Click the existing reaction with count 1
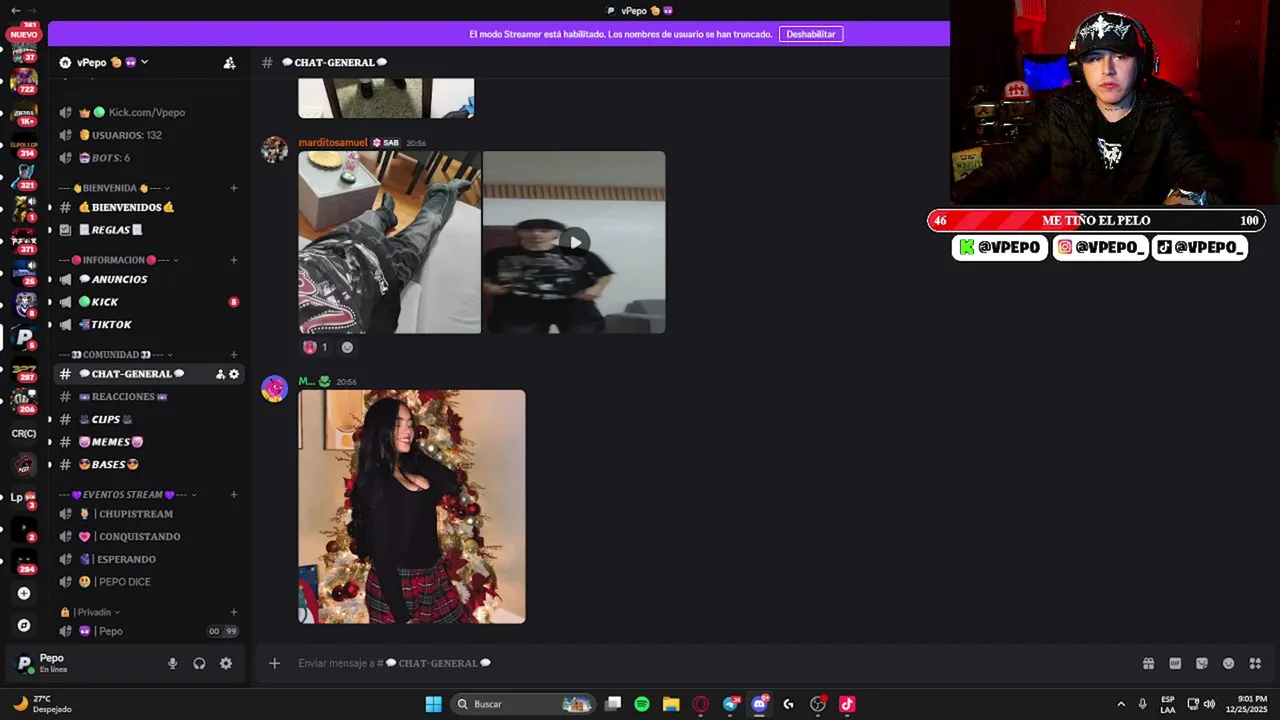 click(316, 347)
